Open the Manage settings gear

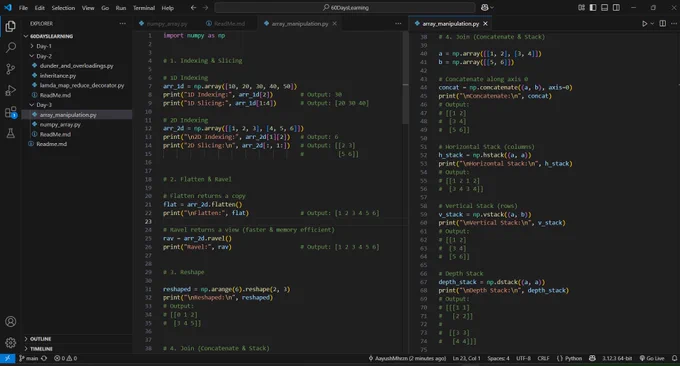click(x=10, y=343)
